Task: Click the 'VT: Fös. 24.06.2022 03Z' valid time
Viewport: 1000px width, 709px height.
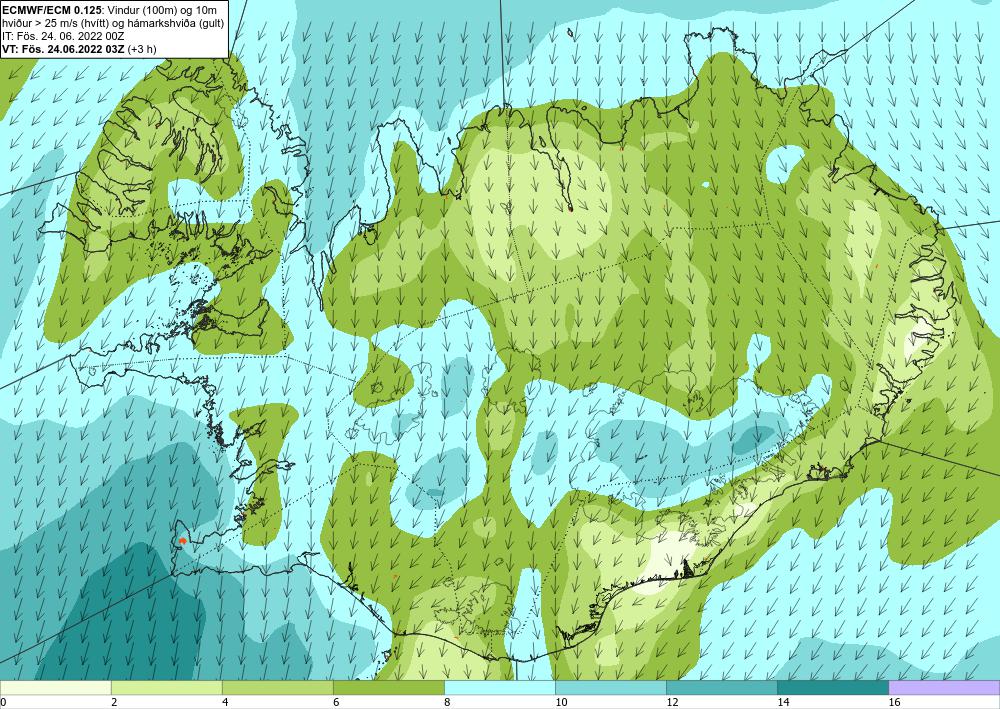Action: click(63, 49)
